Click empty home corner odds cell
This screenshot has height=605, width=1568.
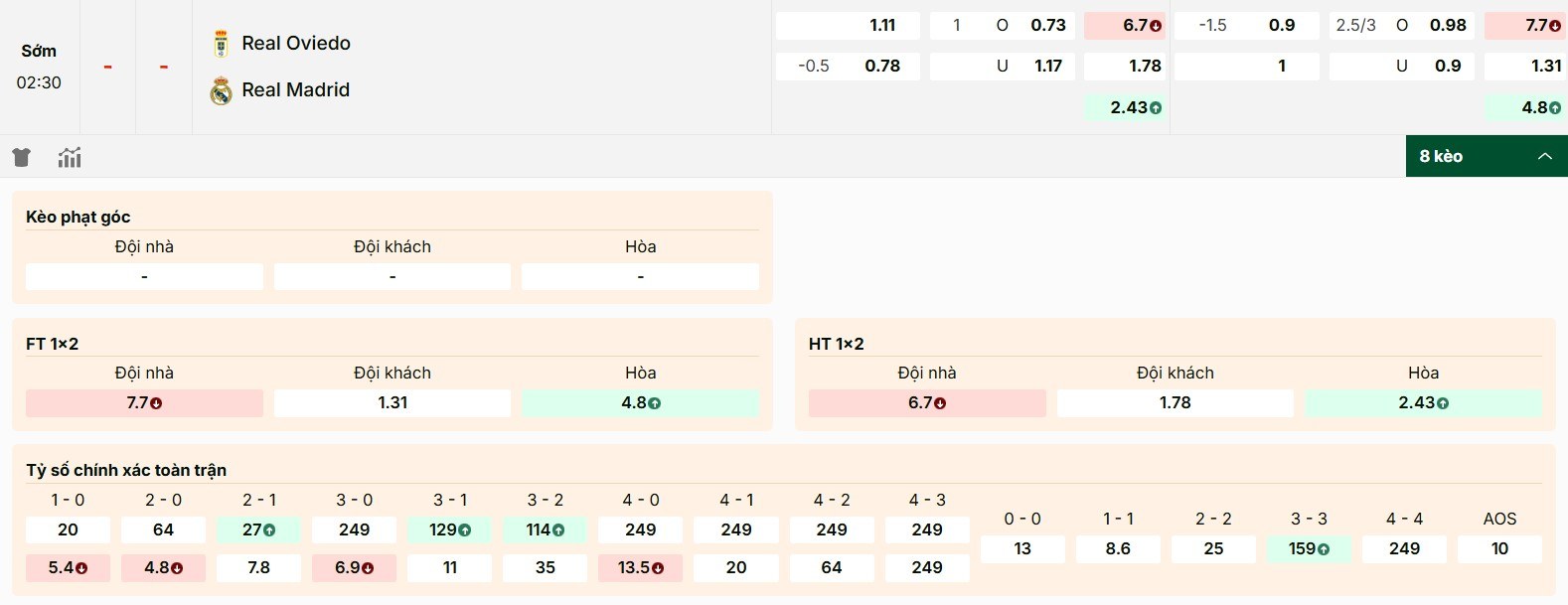144,276
